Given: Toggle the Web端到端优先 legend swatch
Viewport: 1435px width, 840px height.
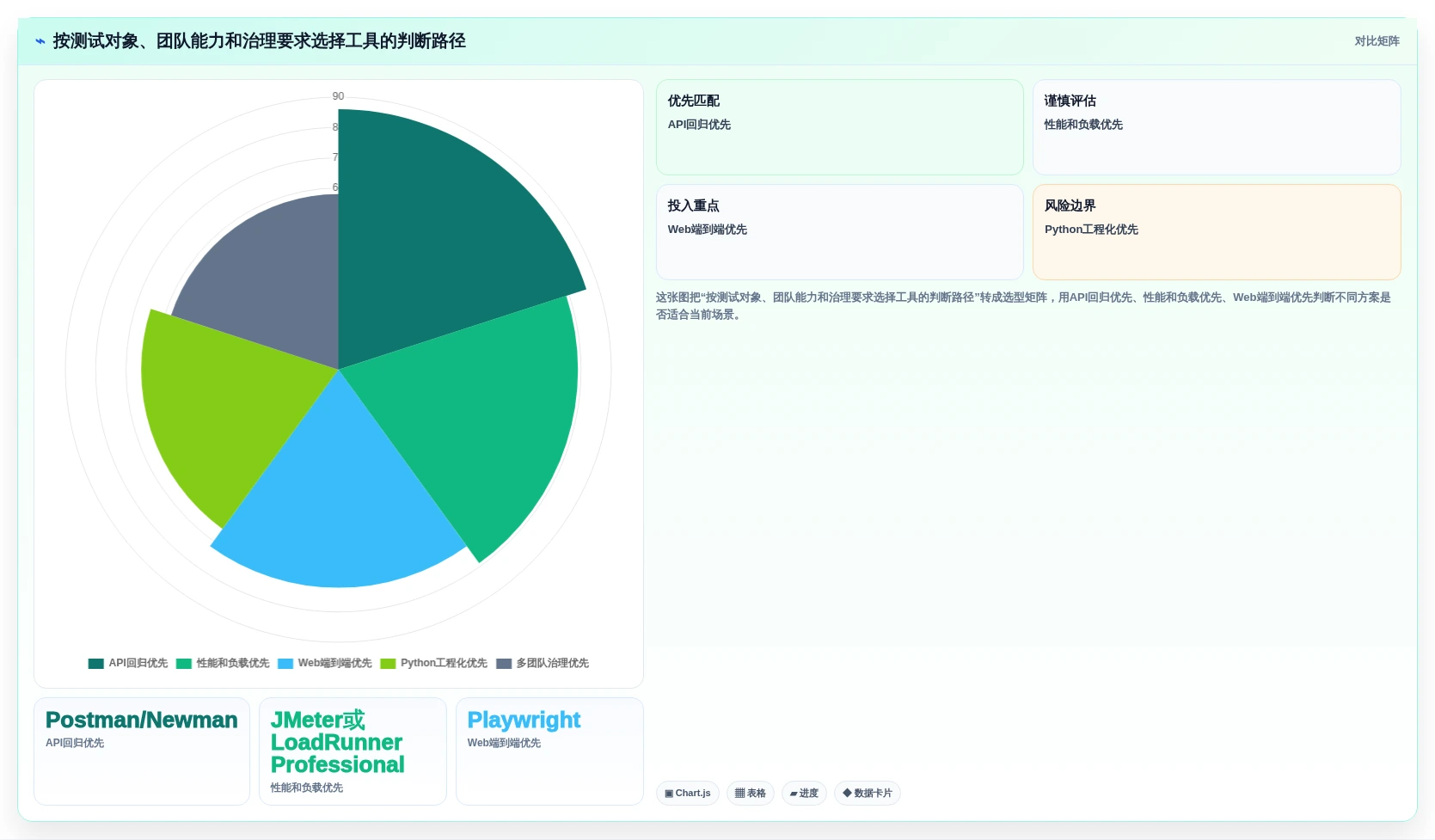Looking at the screenshot, I should [x=285, y=664].
